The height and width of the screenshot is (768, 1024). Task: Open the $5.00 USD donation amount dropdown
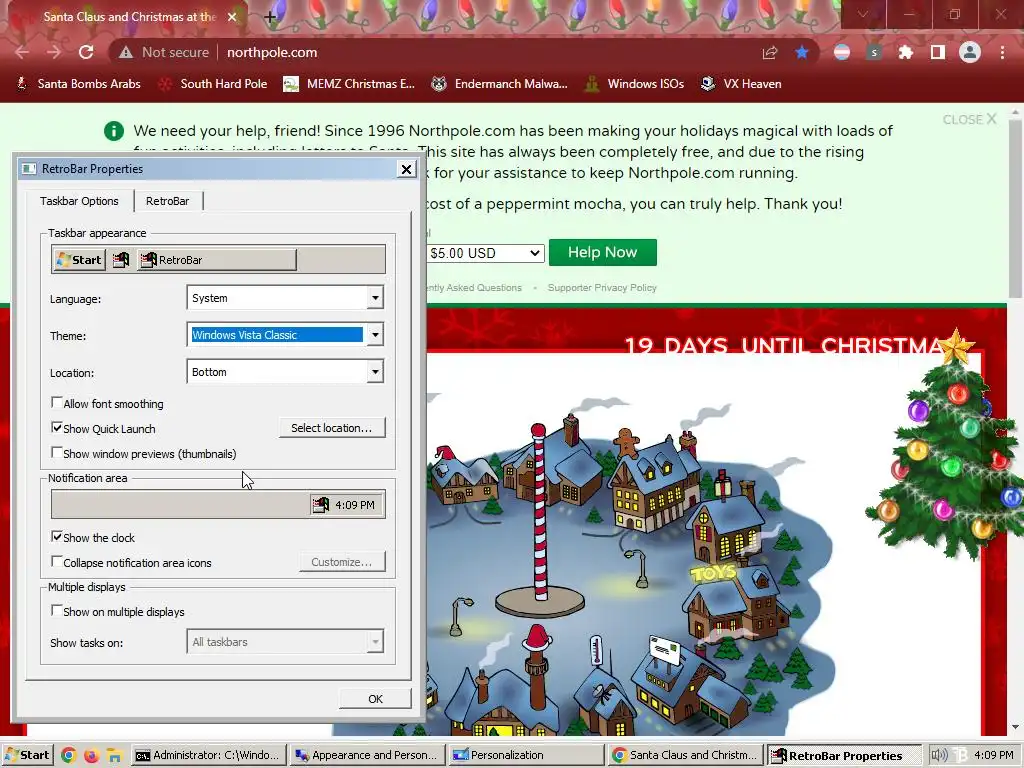tap(485, 253)
